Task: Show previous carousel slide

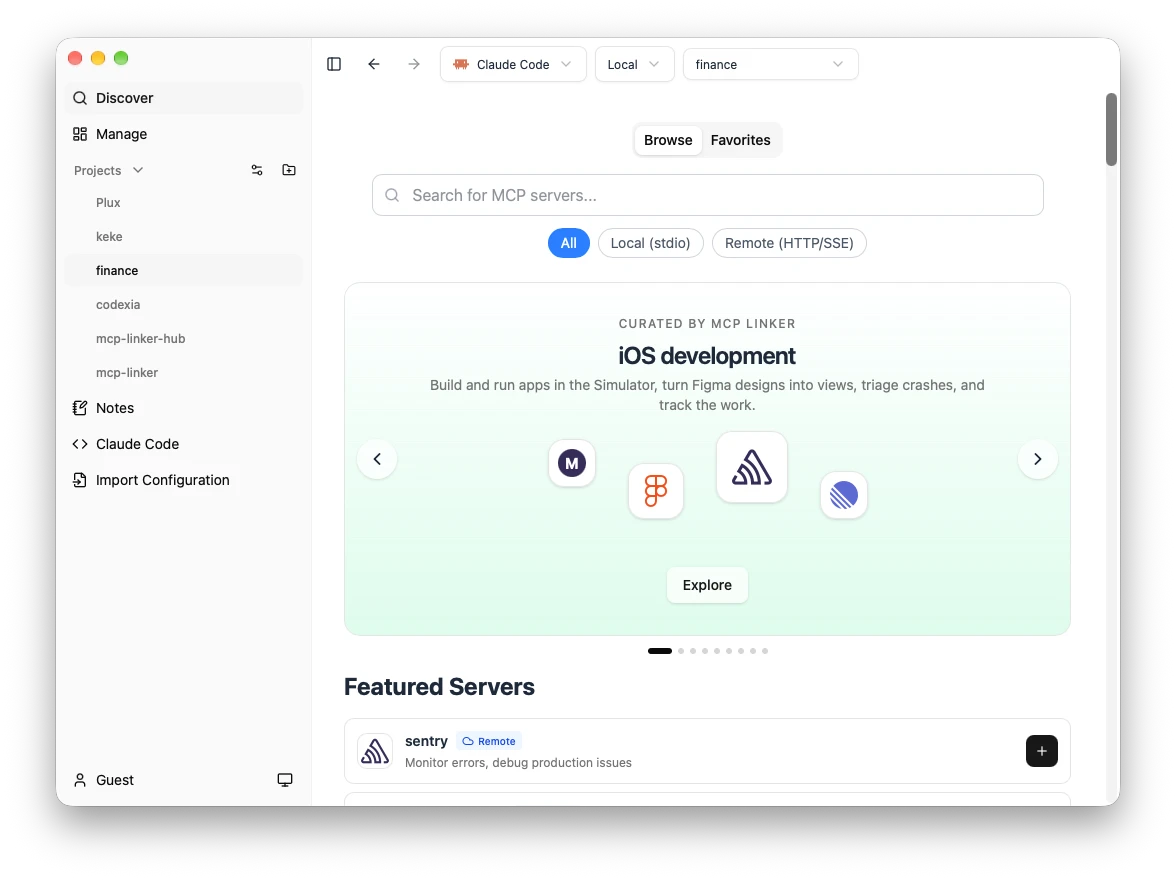Action: [x=377, y=459]
